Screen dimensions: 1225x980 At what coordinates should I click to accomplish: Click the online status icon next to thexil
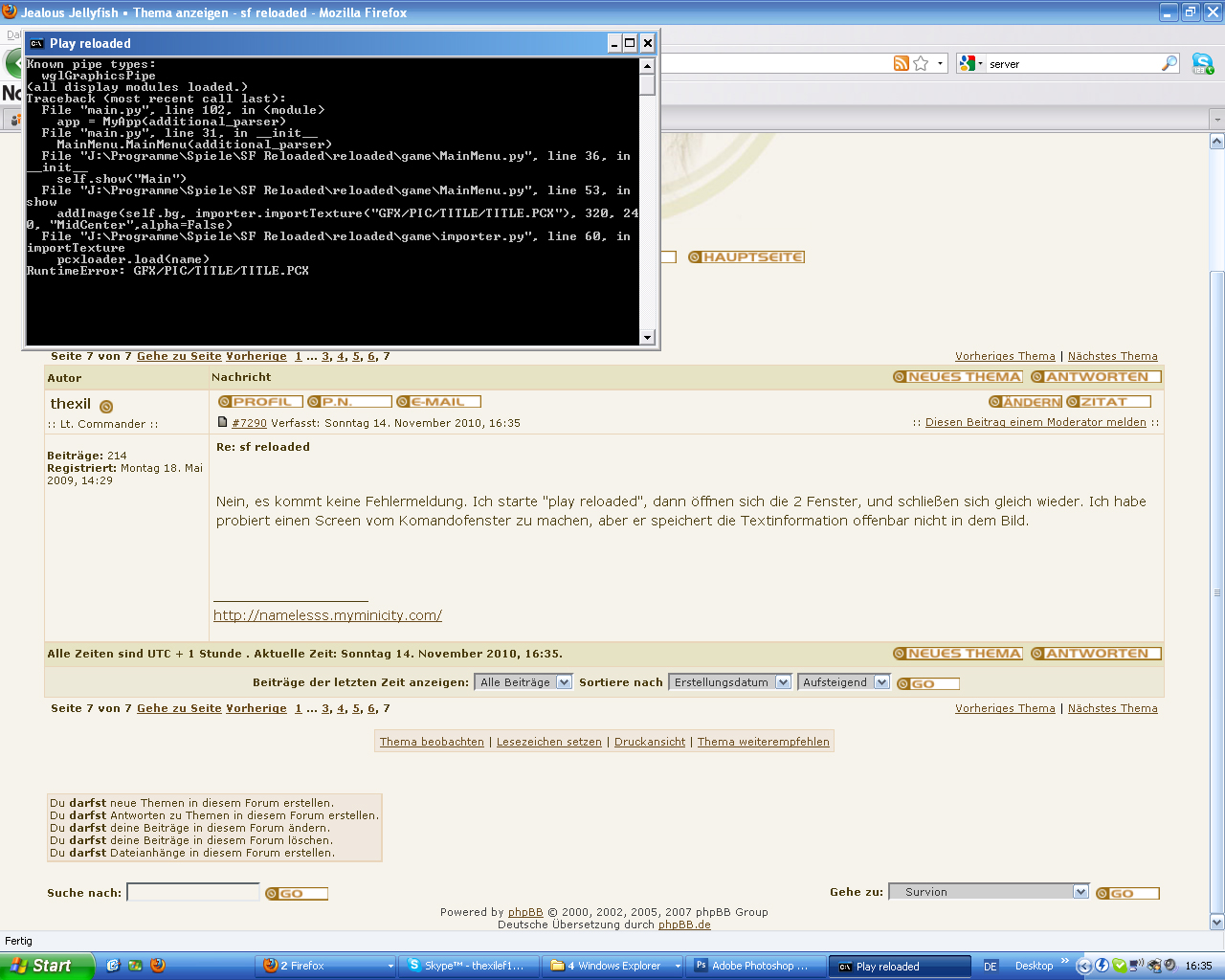(106, 407)
